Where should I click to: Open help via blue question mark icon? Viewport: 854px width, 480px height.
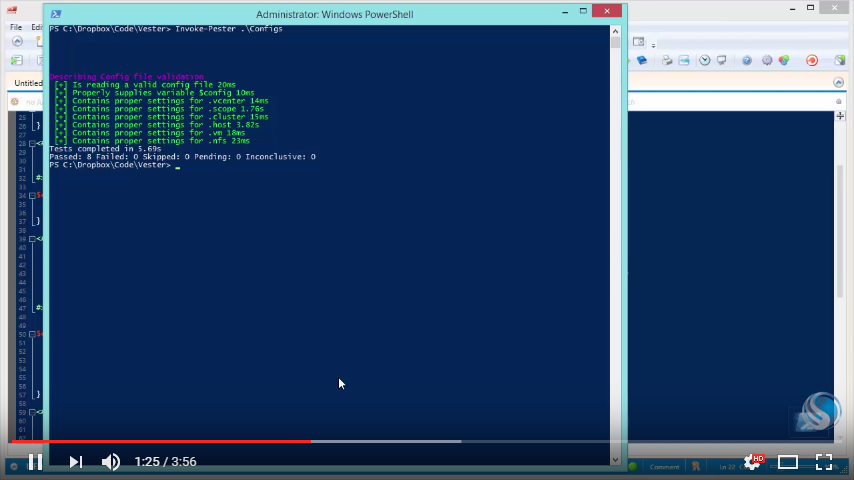(747, 60)
